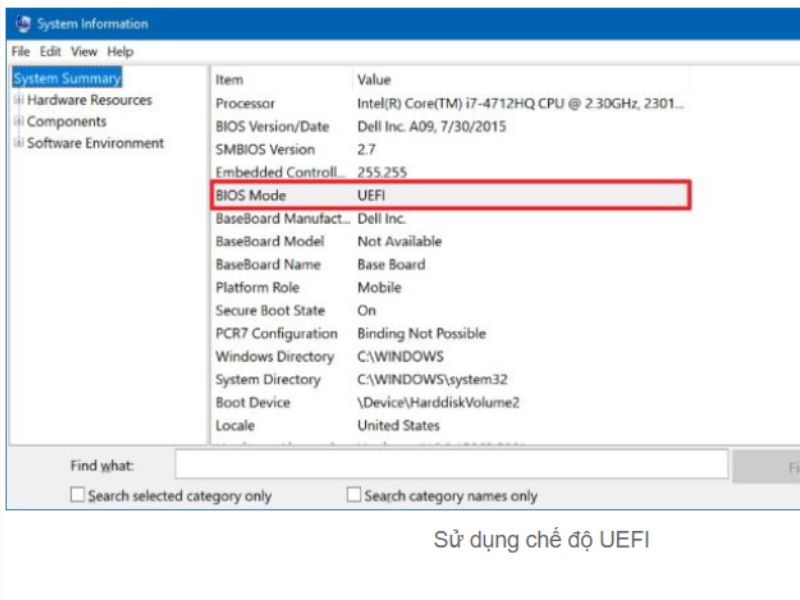Select the Platform Role row
Image resolution: width=800 pixels, height=600 pixels.
click(451, 287)
